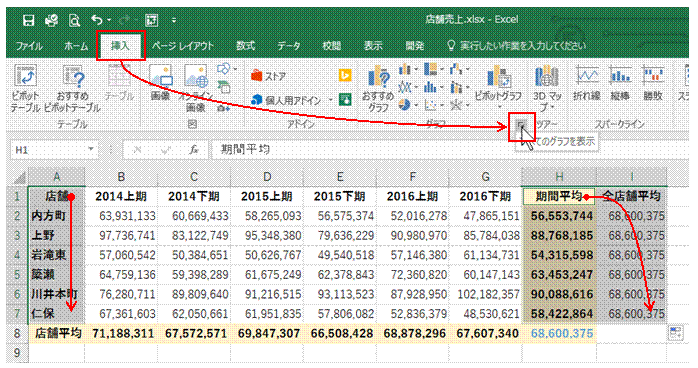Viewport: 698px width, 368px height.
Task: Open the ファイル tab
Action: pos(29,46)
